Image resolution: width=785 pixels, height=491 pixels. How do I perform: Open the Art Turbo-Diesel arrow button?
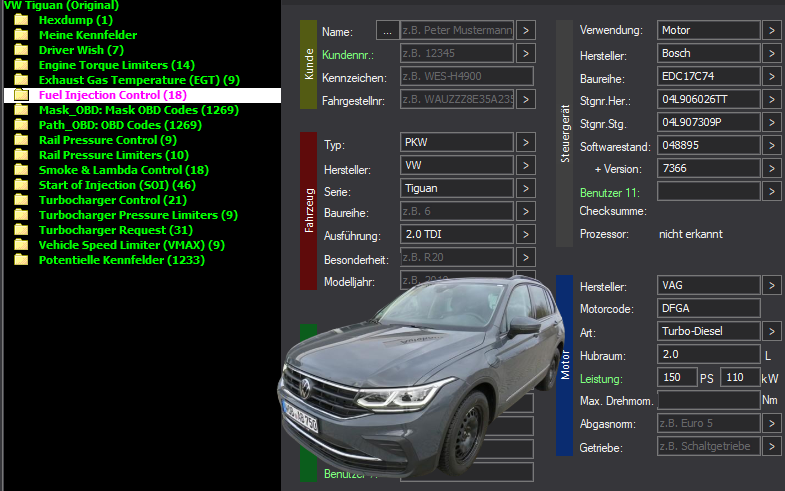tap(771, 331)
